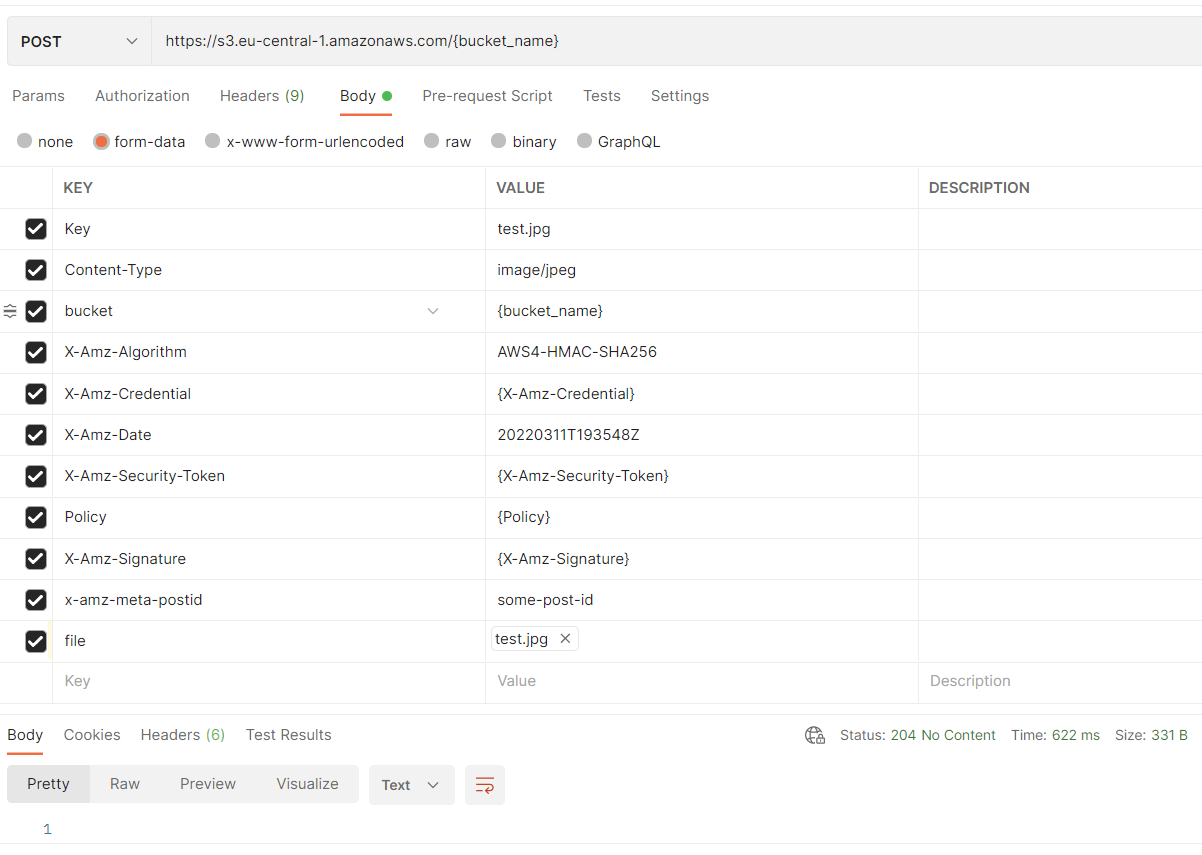Viewport: 1202px width, 855px height.
Task: Click the network globe lock icon
Action: tap(815, 735)
